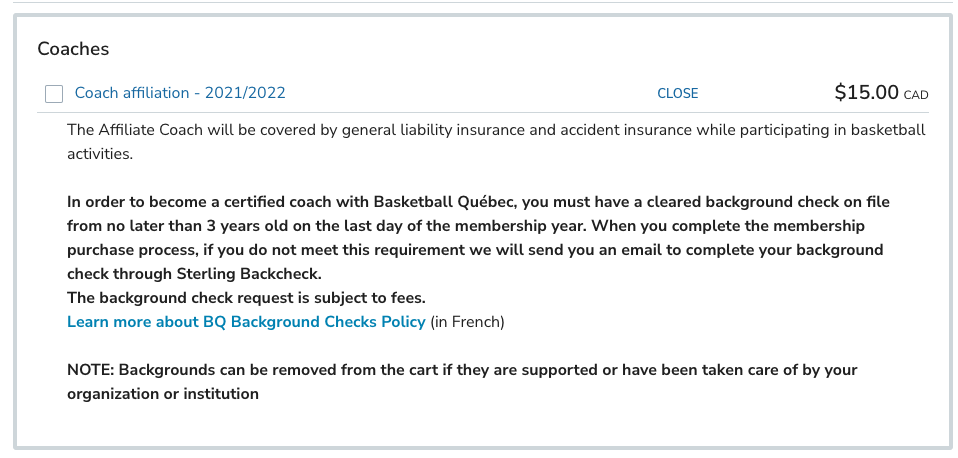Tick the Coach affiliation checkbox
Viewport: 958px width, 458px height.
tap(54, 94)
